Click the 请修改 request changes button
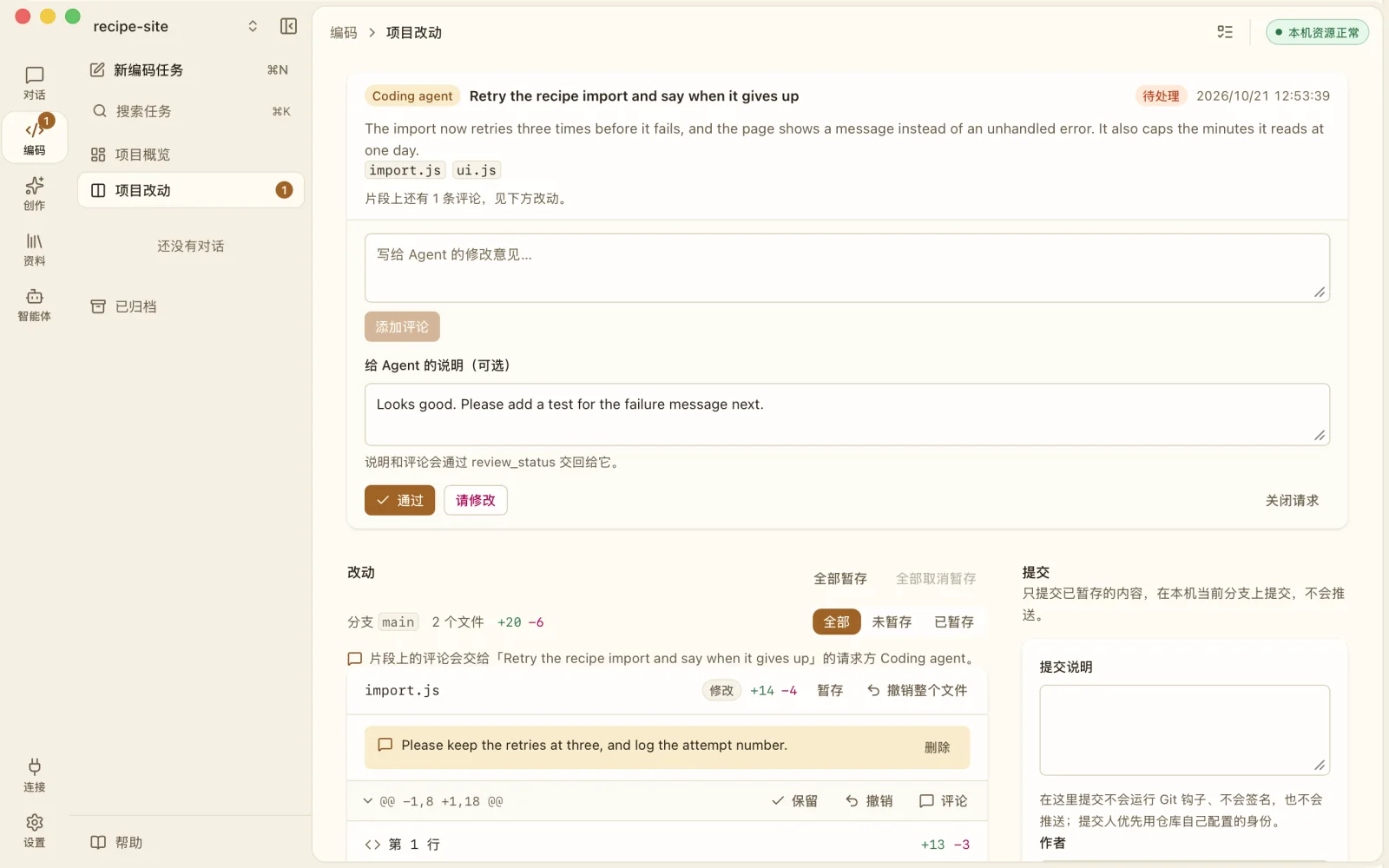The image size is (1389, 868). tap(476, 500)
